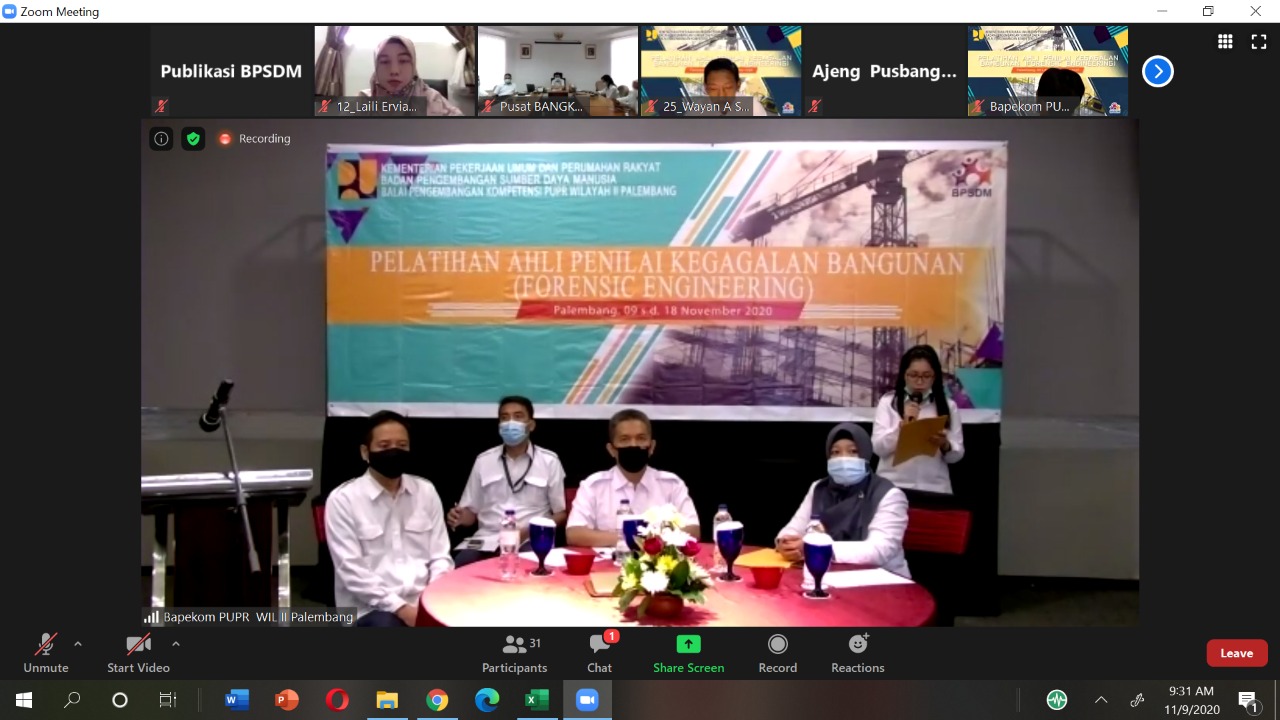
Task: Click the green encryption shield icon
Action: point(193,139)
